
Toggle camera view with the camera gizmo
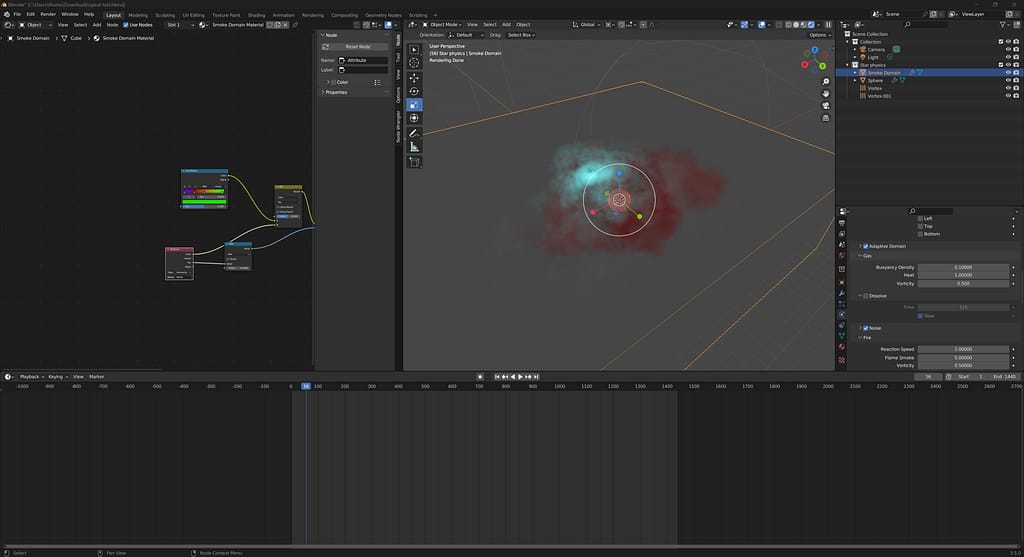[826, 105]
